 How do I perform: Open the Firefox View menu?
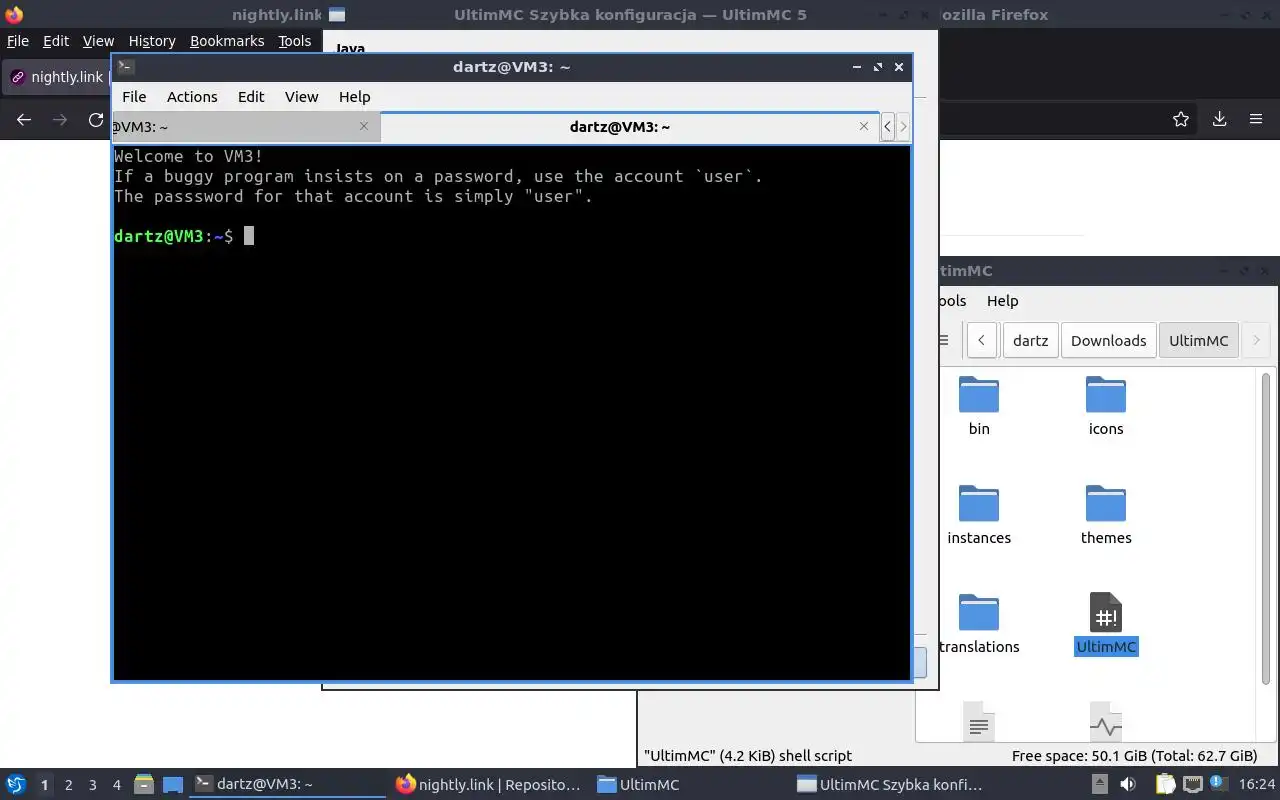(x=98, y=41)
